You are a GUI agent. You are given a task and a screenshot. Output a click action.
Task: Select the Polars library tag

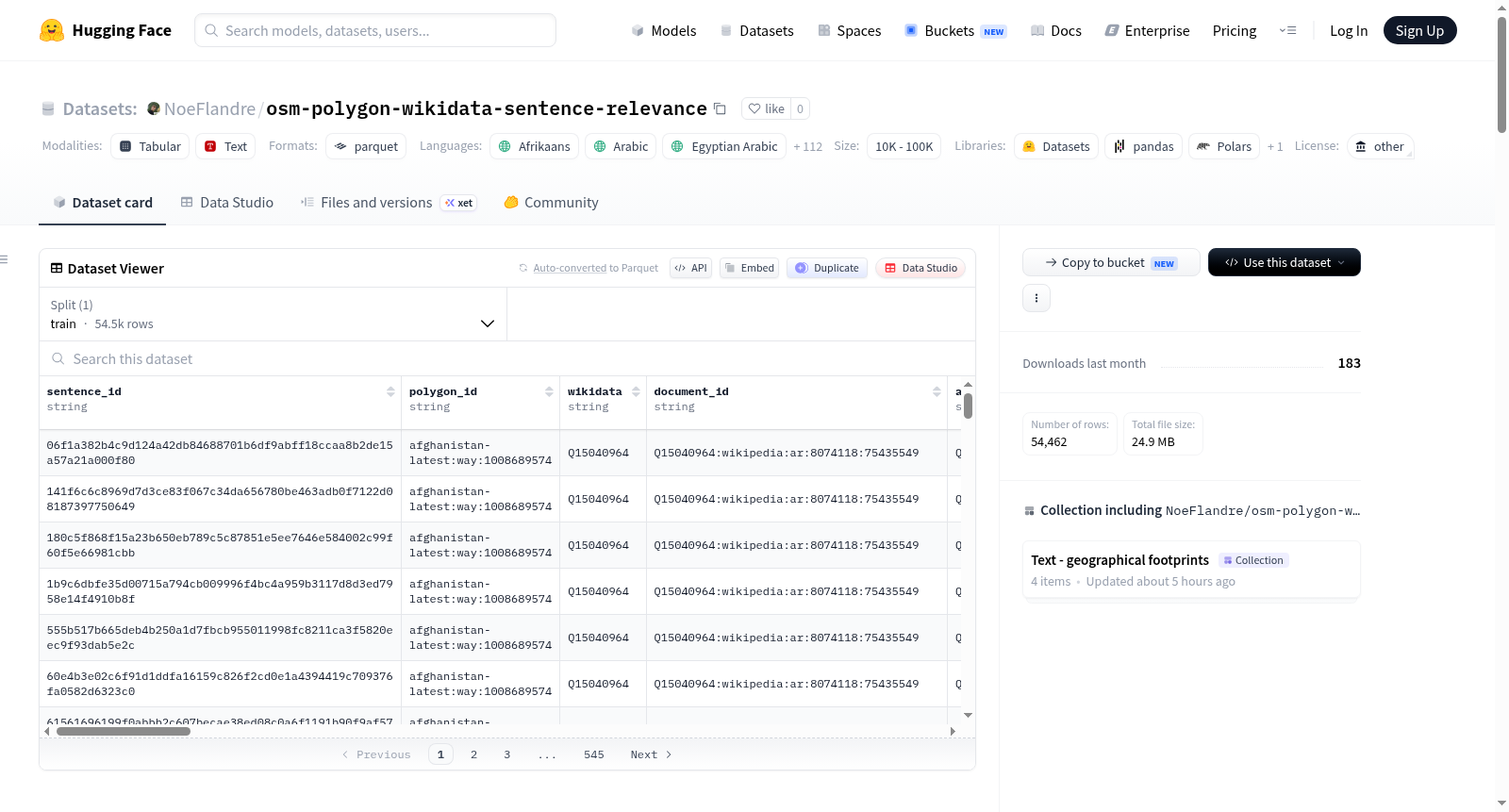pyautogui.click(x=1224, y=146)
